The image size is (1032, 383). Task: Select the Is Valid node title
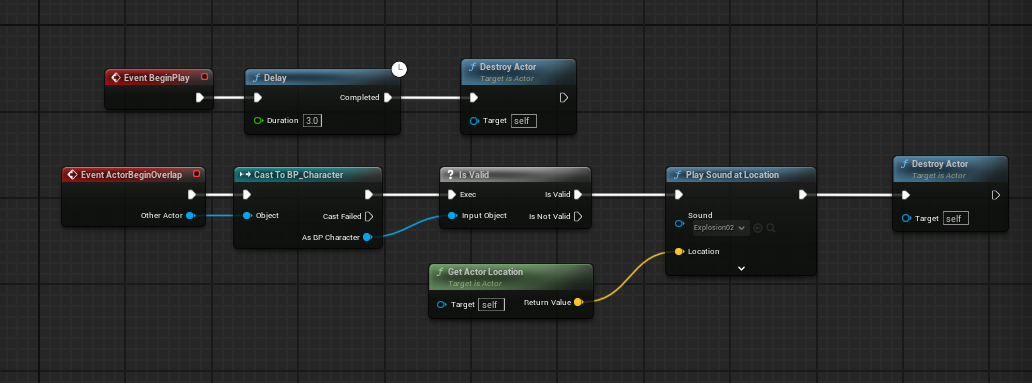click(474, 175)
